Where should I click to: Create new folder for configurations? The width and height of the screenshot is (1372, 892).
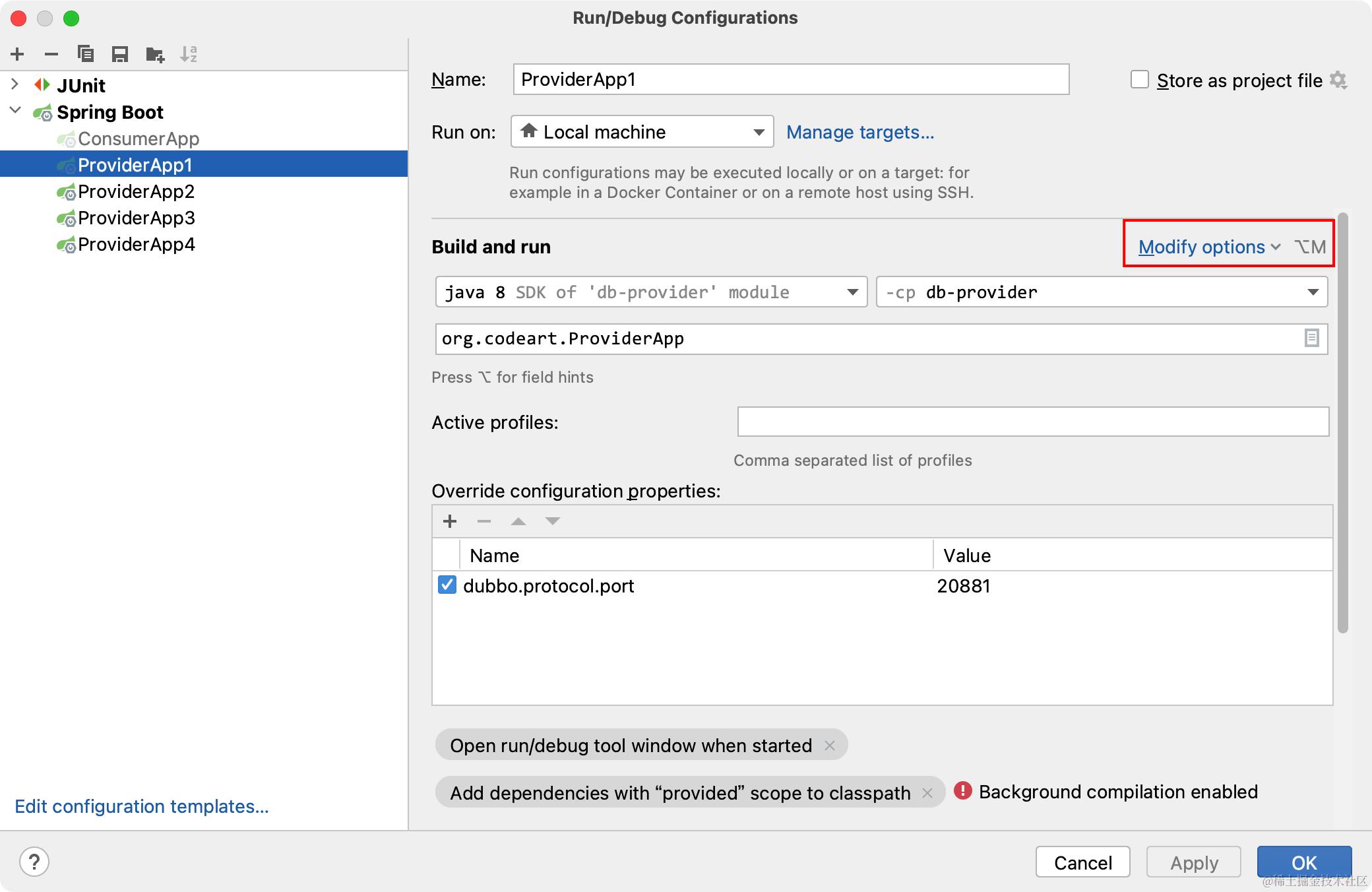pos(154,54)
